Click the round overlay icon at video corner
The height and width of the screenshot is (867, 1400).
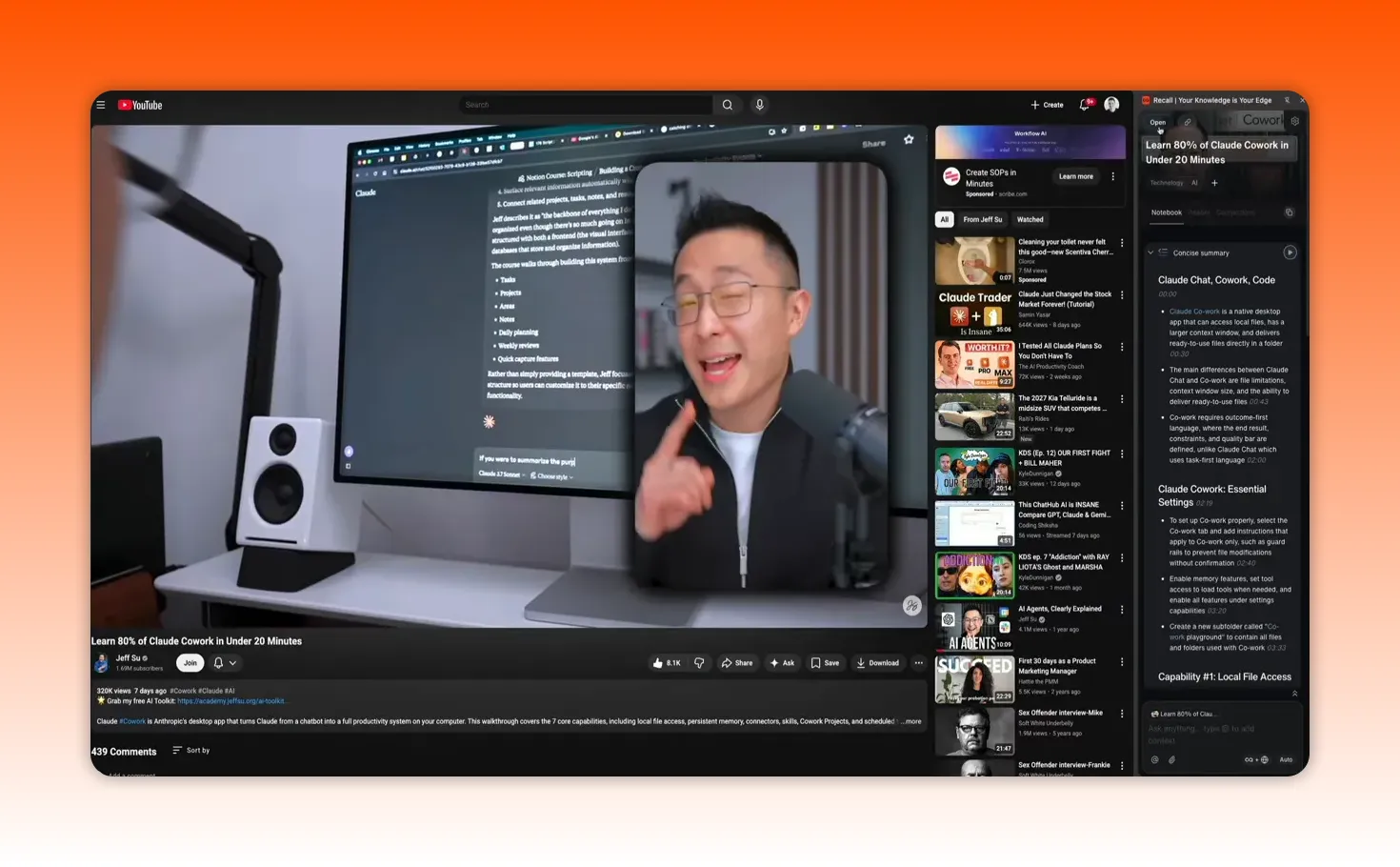click(911, 605)
